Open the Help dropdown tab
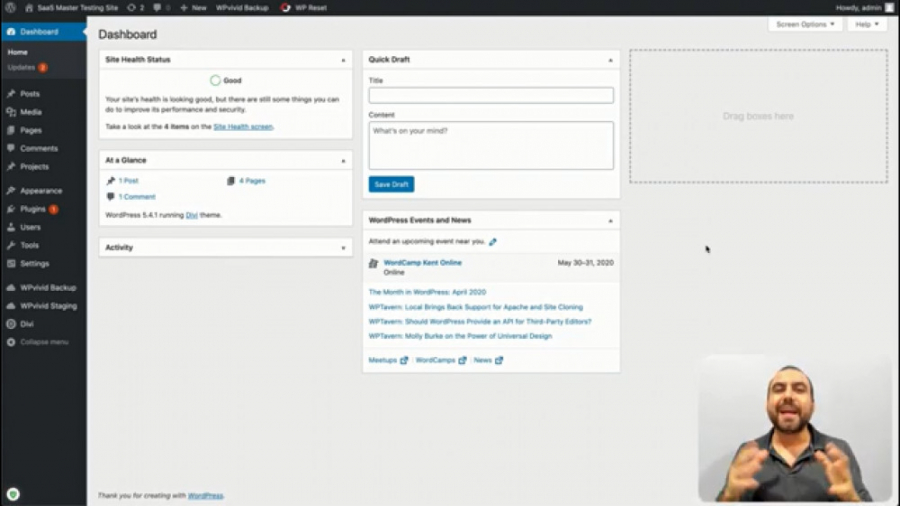Image resolution: width=900 pixels, height=506 pixels. (x=867, y=24)
